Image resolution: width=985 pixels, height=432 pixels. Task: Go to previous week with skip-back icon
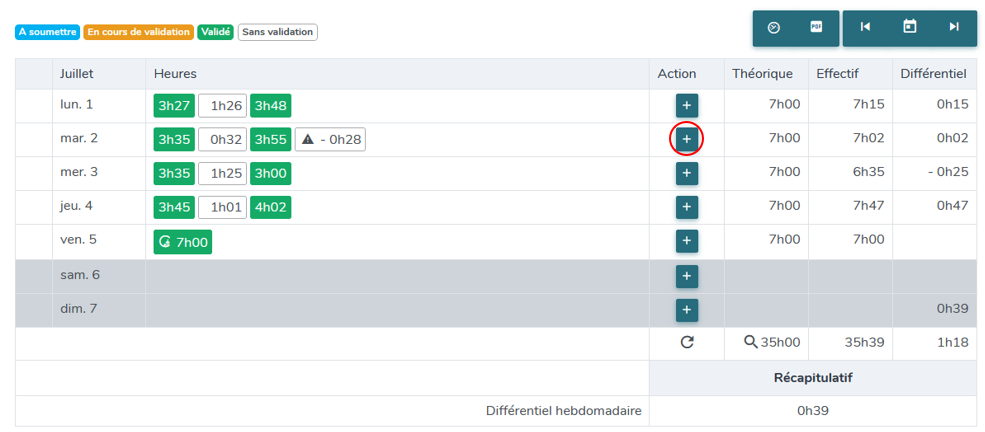(865, 27)
